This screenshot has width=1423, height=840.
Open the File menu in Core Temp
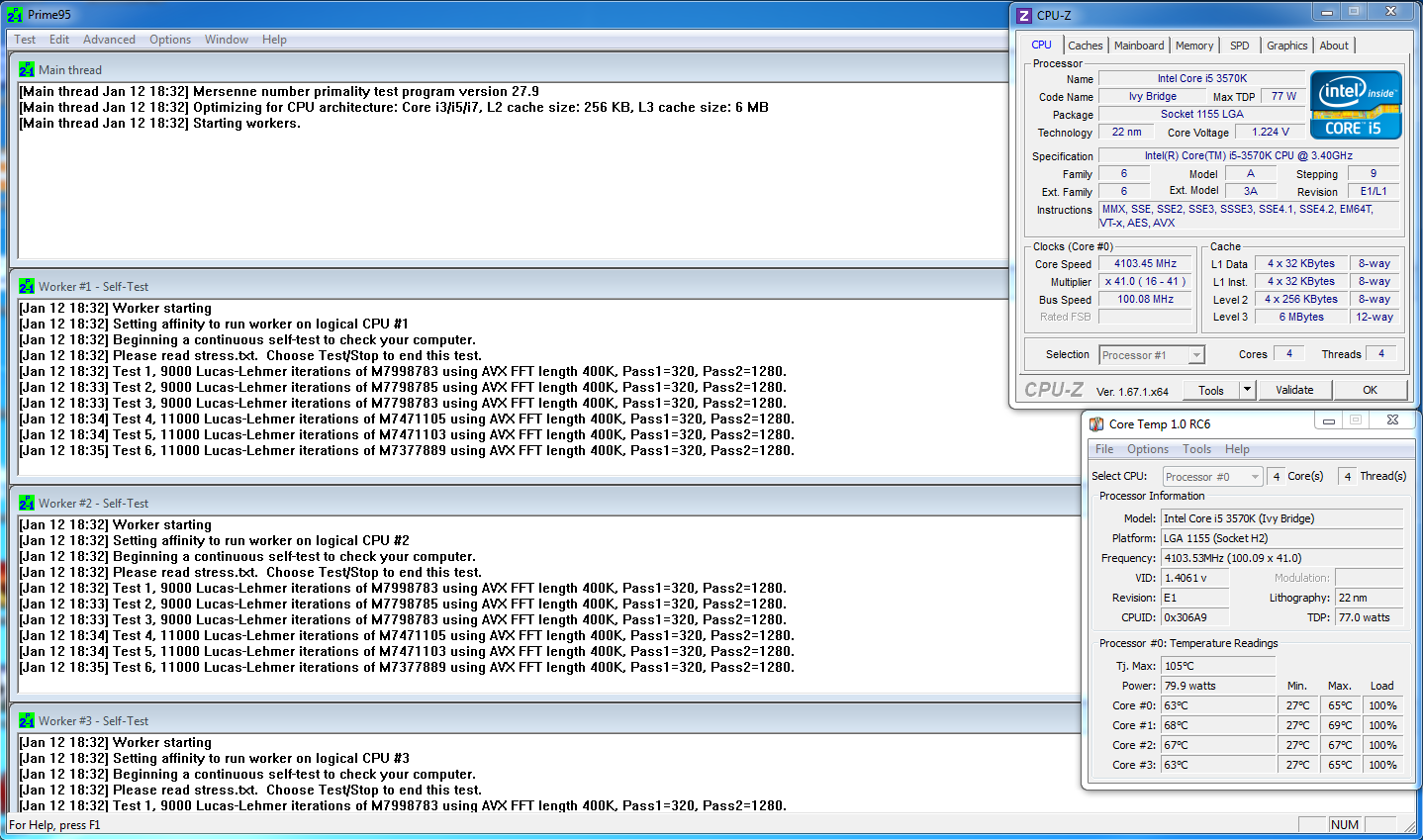[1104, 449]
